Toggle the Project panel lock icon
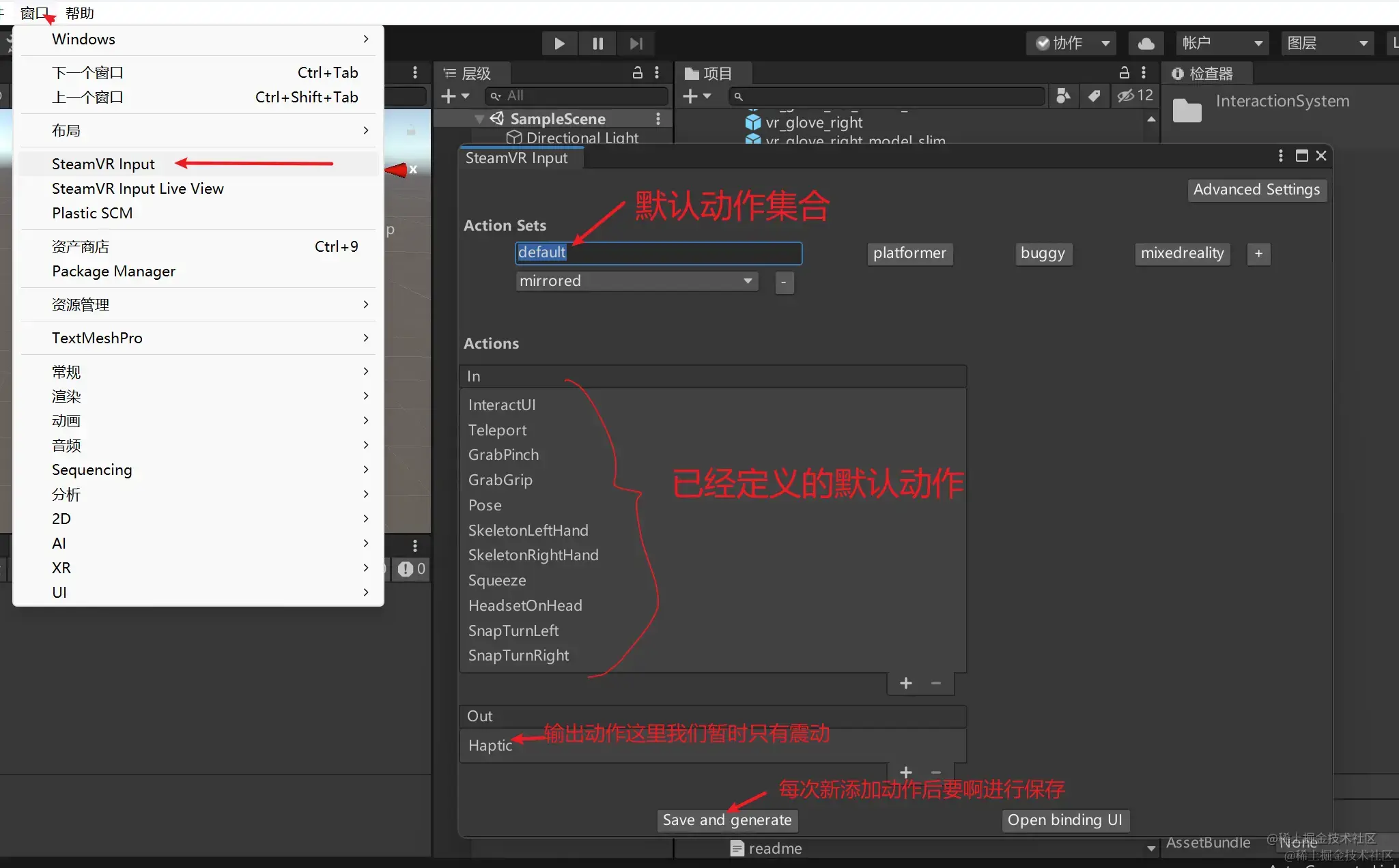1399x868 pixels. 1125,73
